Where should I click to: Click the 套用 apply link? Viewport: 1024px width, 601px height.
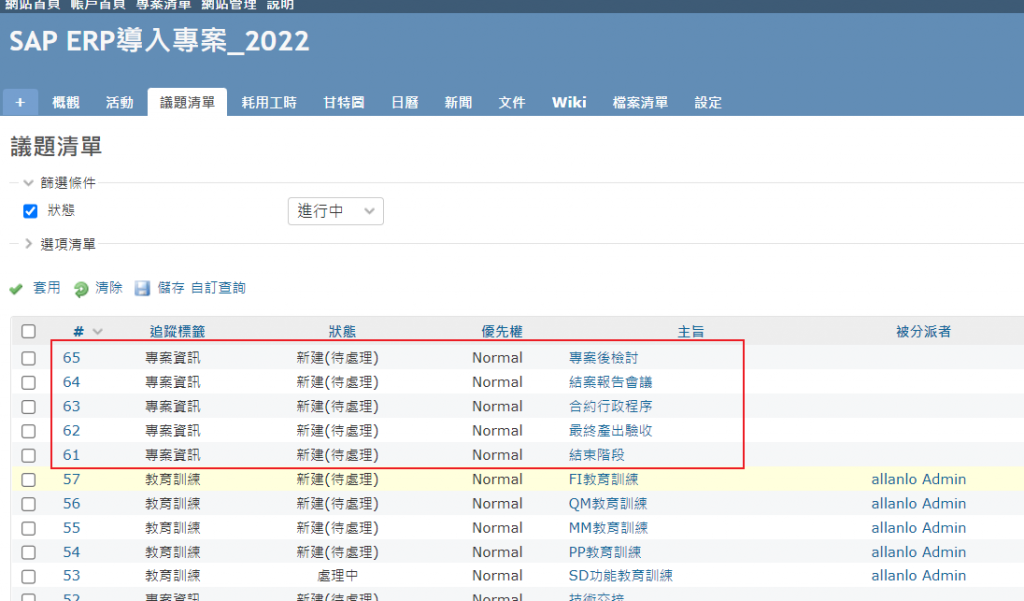tap(46, 288)
